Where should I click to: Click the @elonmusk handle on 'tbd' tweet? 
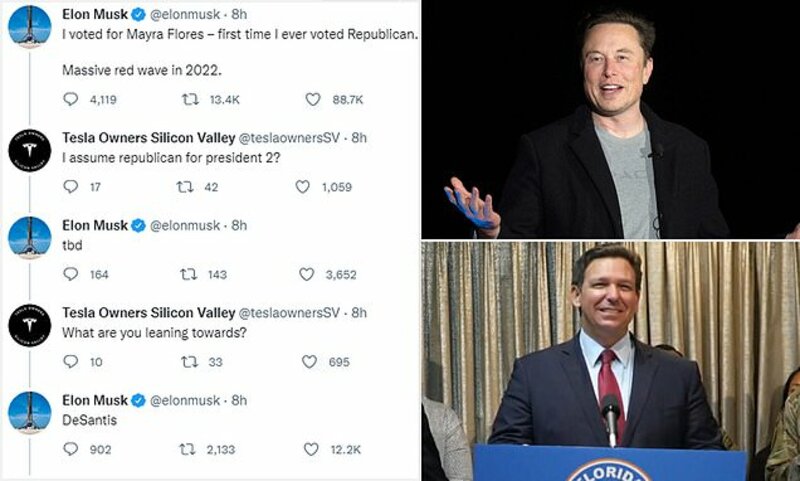coord(185,225)
